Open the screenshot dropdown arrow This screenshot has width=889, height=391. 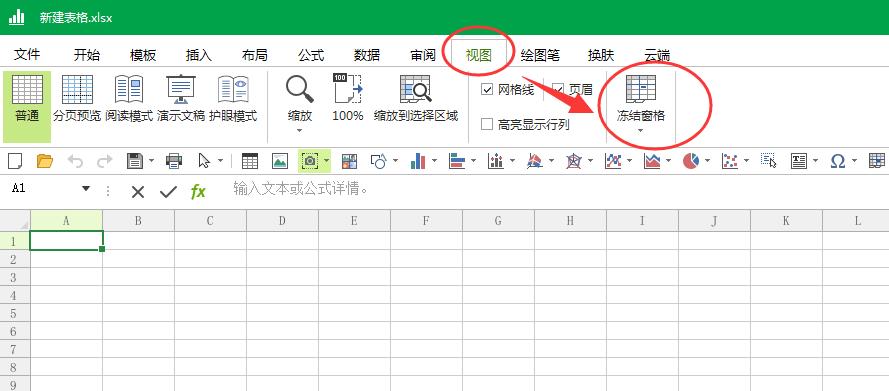pos(327,162)
